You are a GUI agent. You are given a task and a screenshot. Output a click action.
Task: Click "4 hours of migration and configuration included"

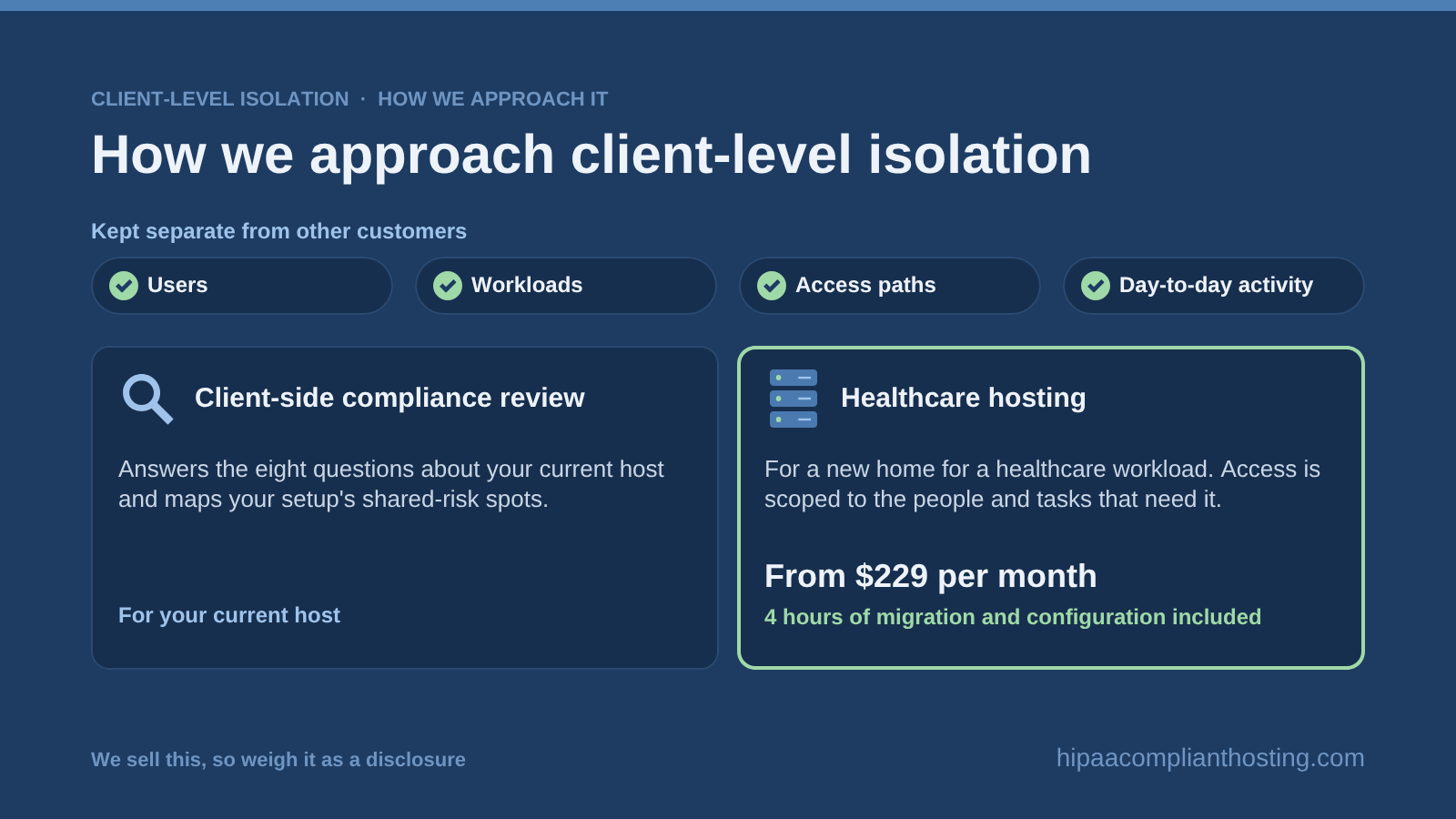1013,617
